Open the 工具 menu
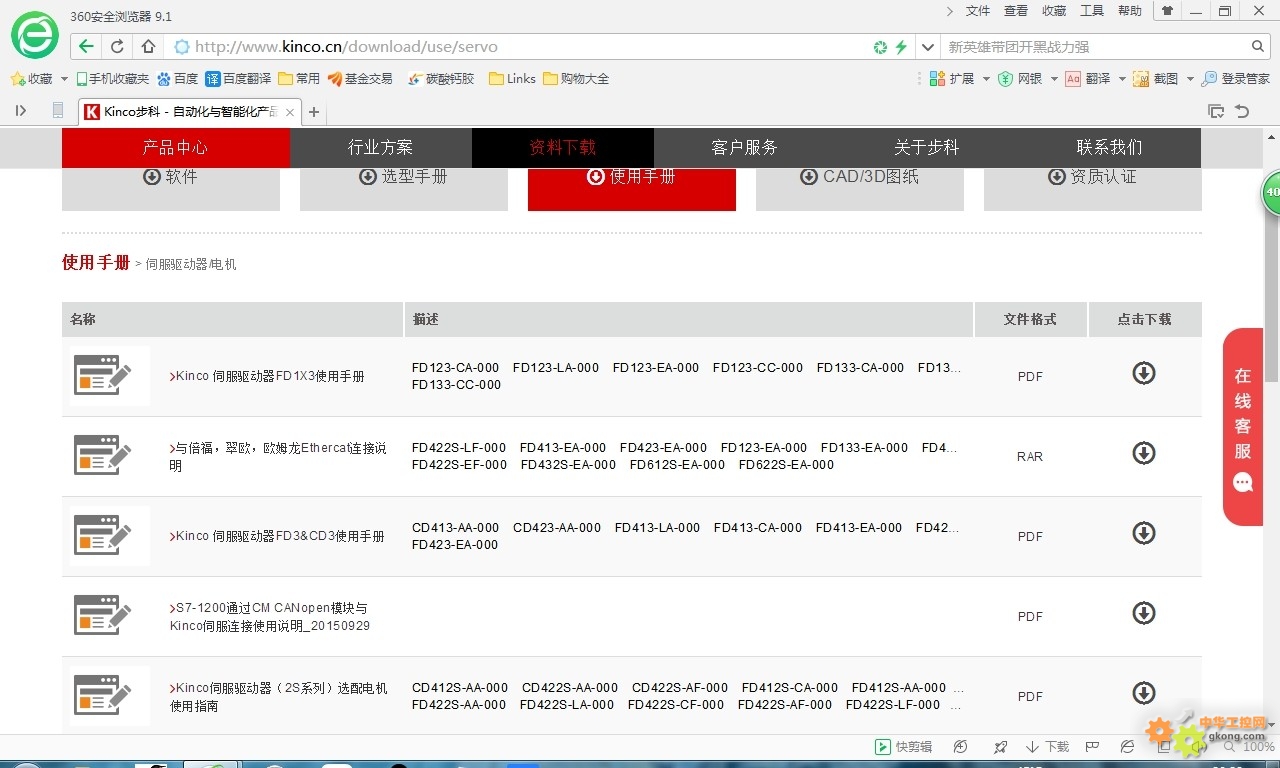1280x768 pixels. click(1092, 11)
